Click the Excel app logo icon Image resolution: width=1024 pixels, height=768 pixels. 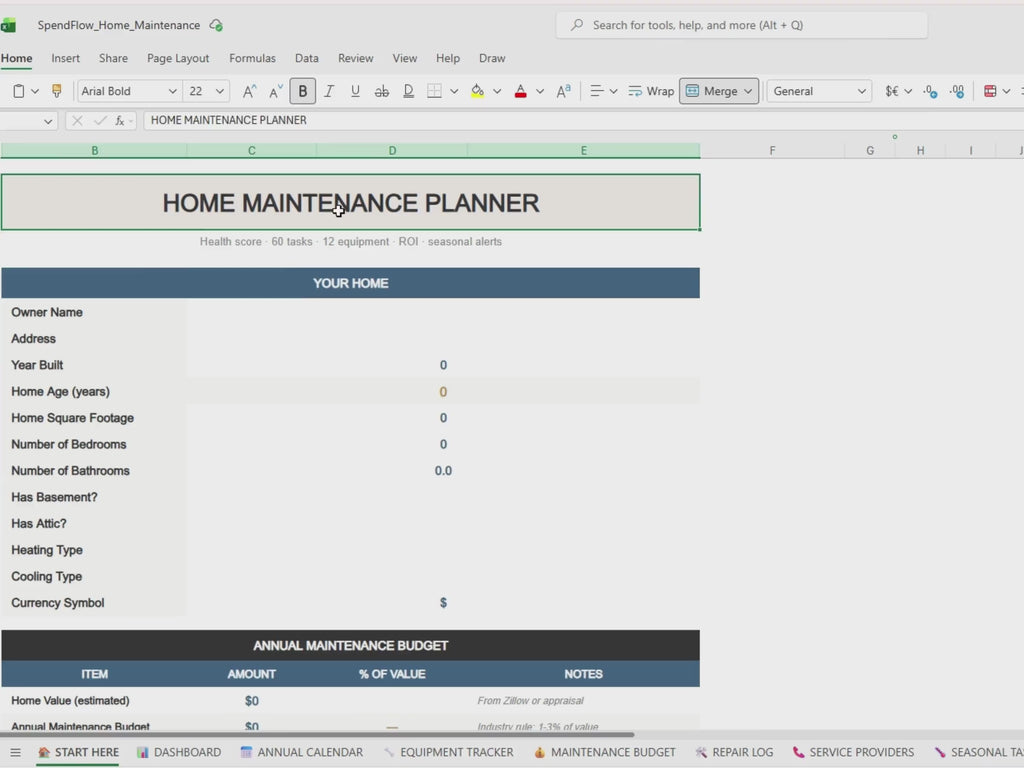pos(8,25)
